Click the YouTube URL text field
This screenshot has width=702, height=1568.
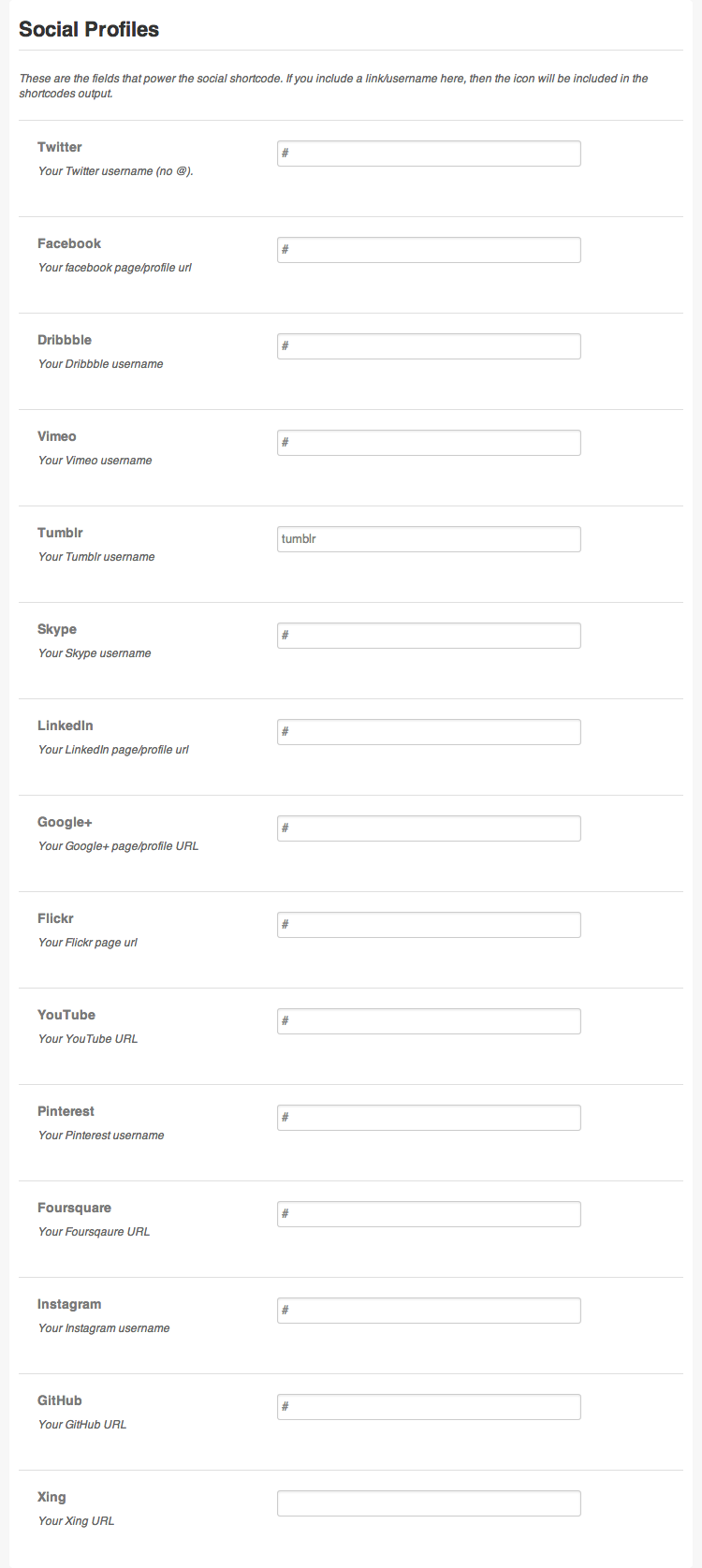[x=429, y=1021]
